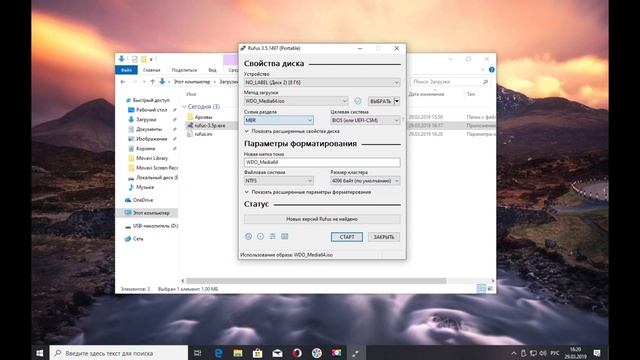The width and height of the screenshot is (640, 360).
Task: Open Opera browser from the taskbar
Action: tap(297, 353)
